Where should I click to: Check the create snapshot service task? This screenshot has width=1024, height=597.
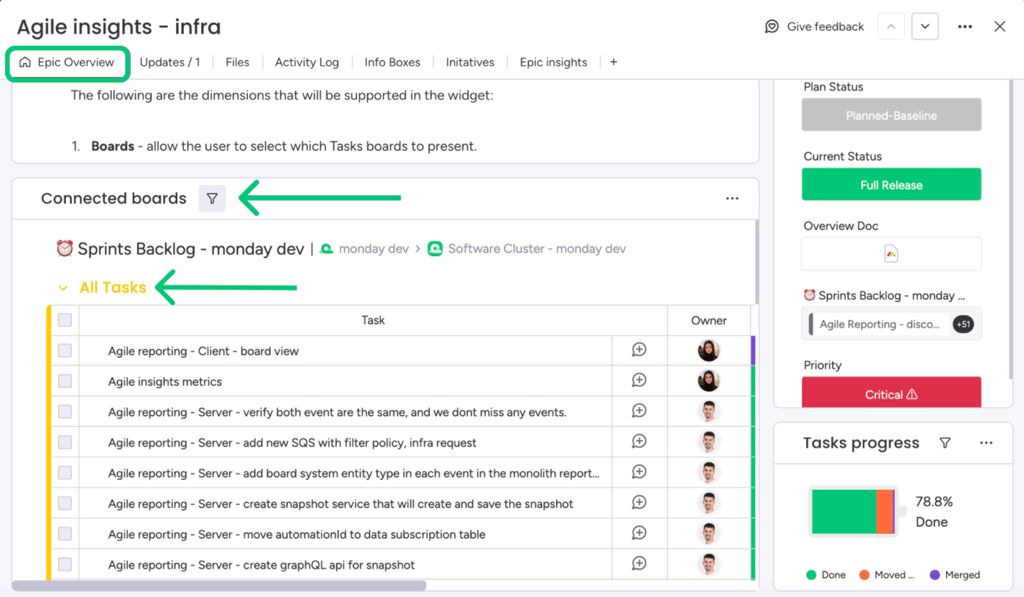(65, 503)
